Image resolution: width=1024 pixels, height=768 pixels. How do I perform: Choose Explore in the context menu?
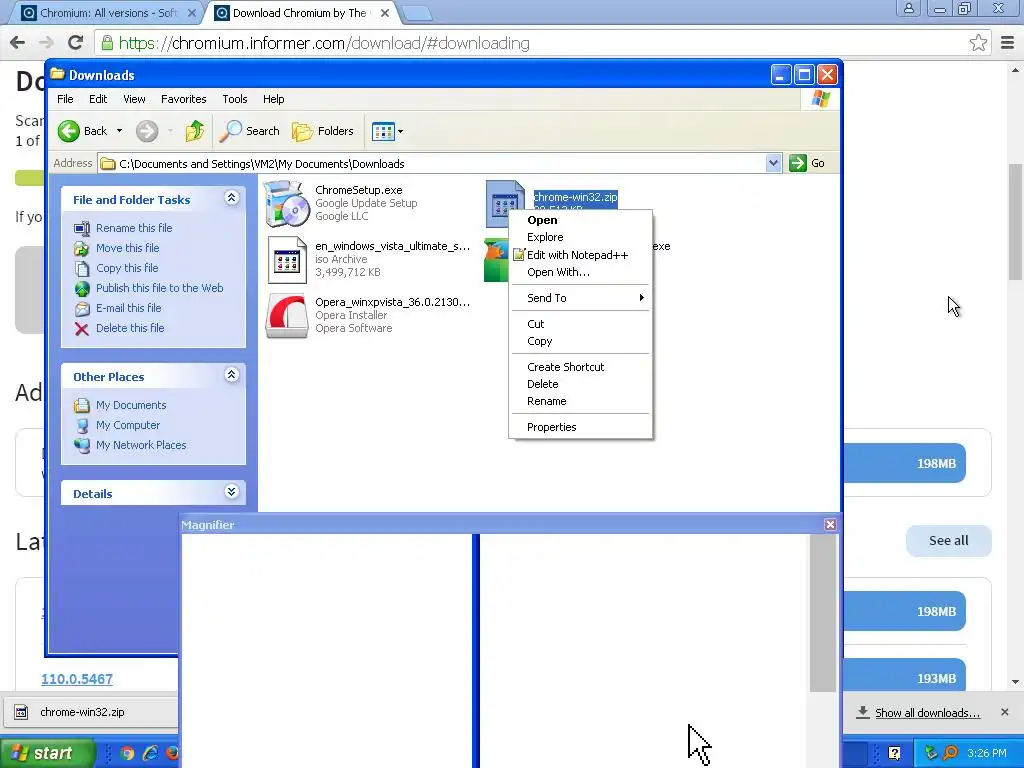click(581, 237)
